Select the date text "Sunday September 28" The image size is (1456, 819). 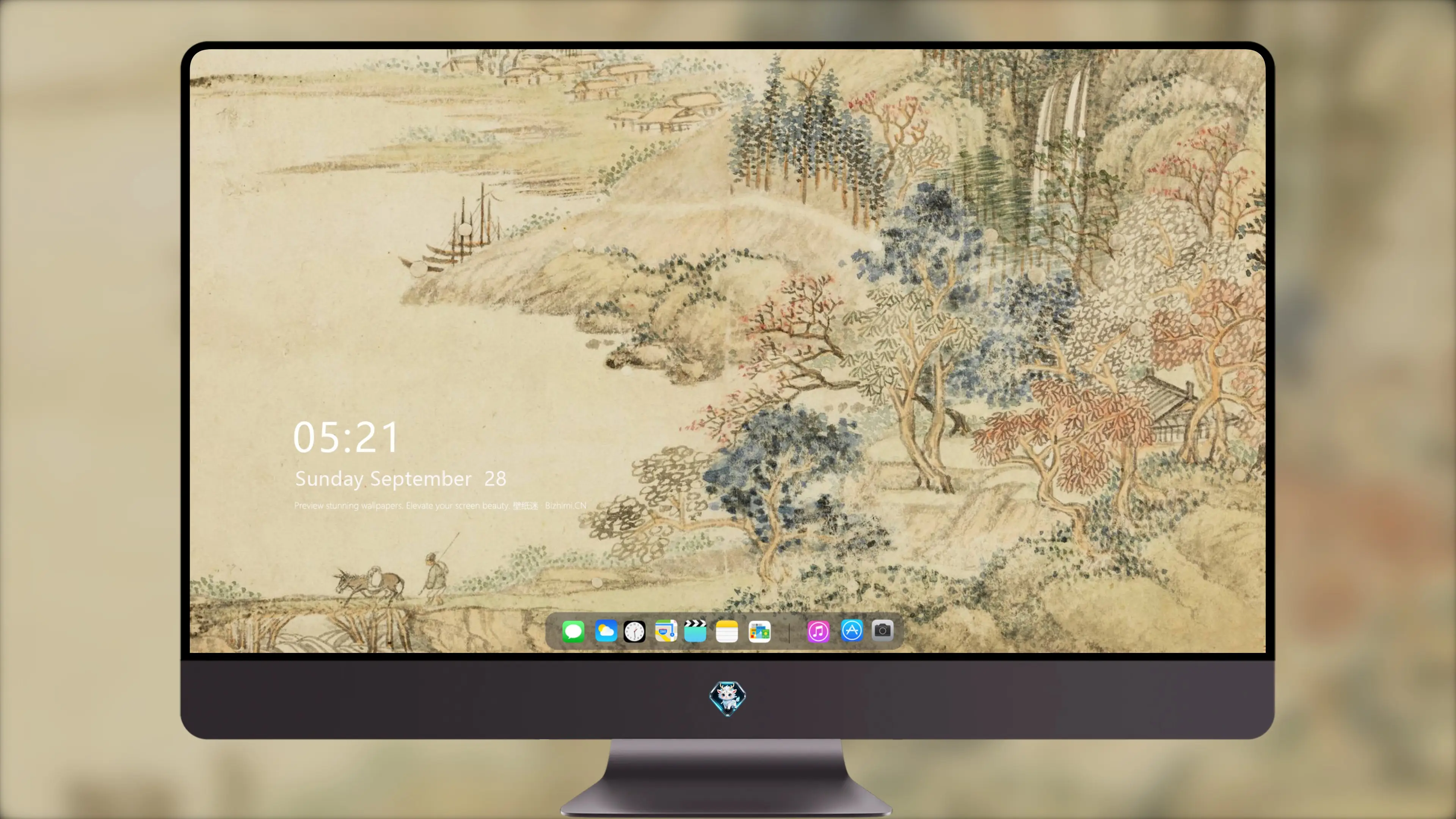(x=401, y=479)
